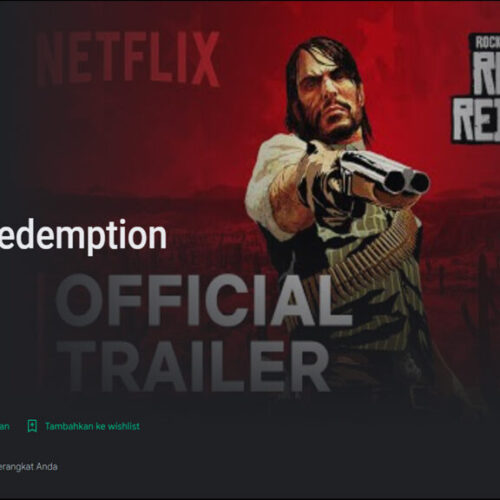Click the faded NETFLIX logo
The image size is (500, 500).
click(128, 59)
